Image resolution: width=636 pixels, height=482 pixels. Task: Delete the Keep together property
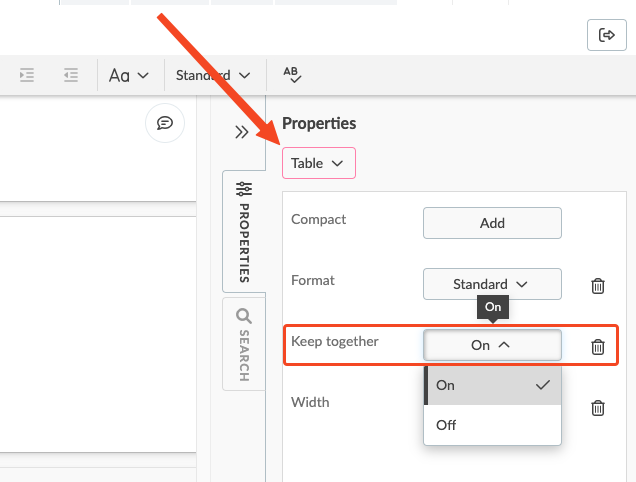click(598, 346)
